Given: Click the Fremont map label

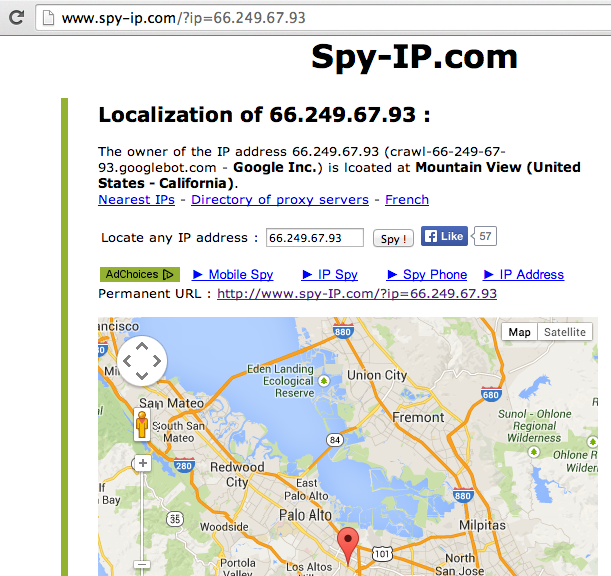Looking at the screenshot, I should (x=418, y=417).
